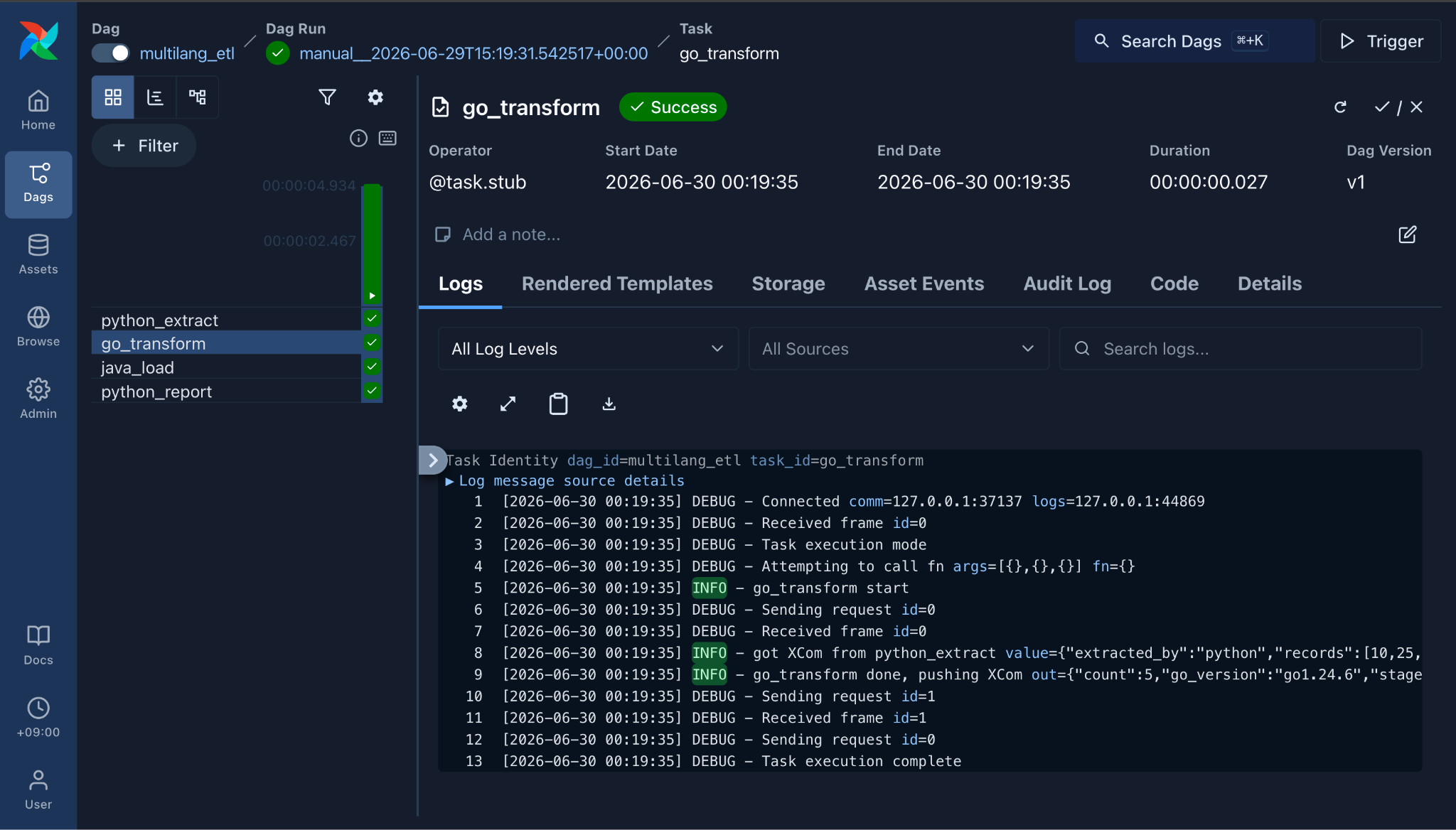Open the Details tab
This screenshot has height=830, width=1456.
[1270, 284]
